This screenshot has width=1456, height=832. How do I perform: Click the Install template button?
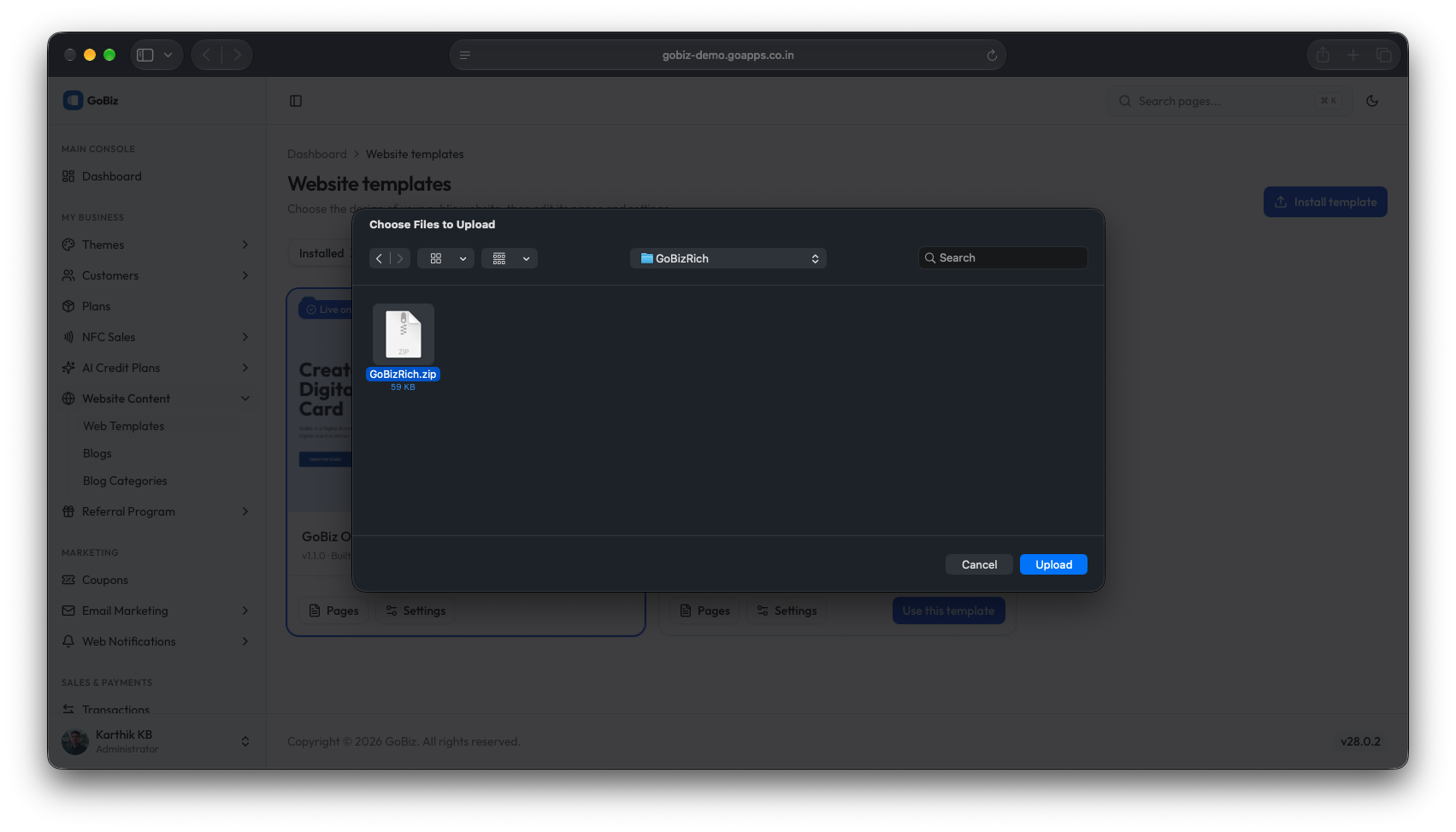[1325, 202]
